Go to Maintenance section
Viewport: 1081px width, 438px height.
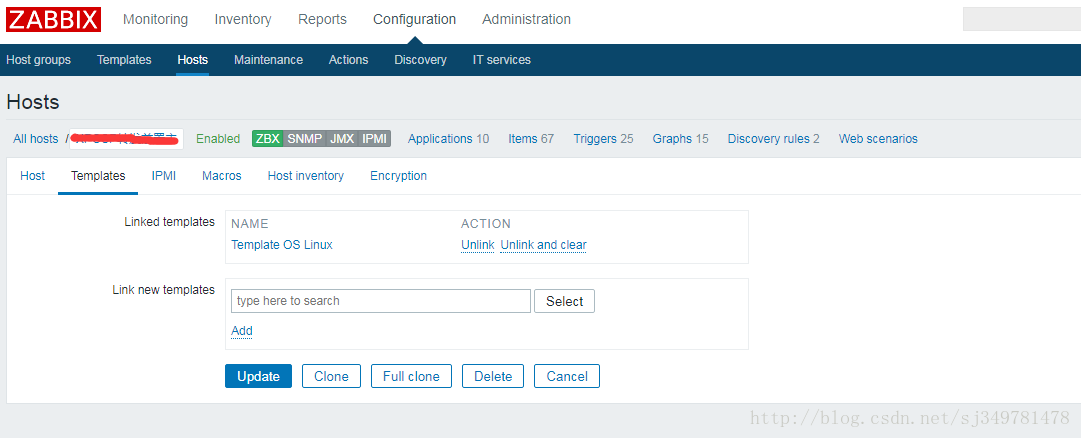[268, 60]
